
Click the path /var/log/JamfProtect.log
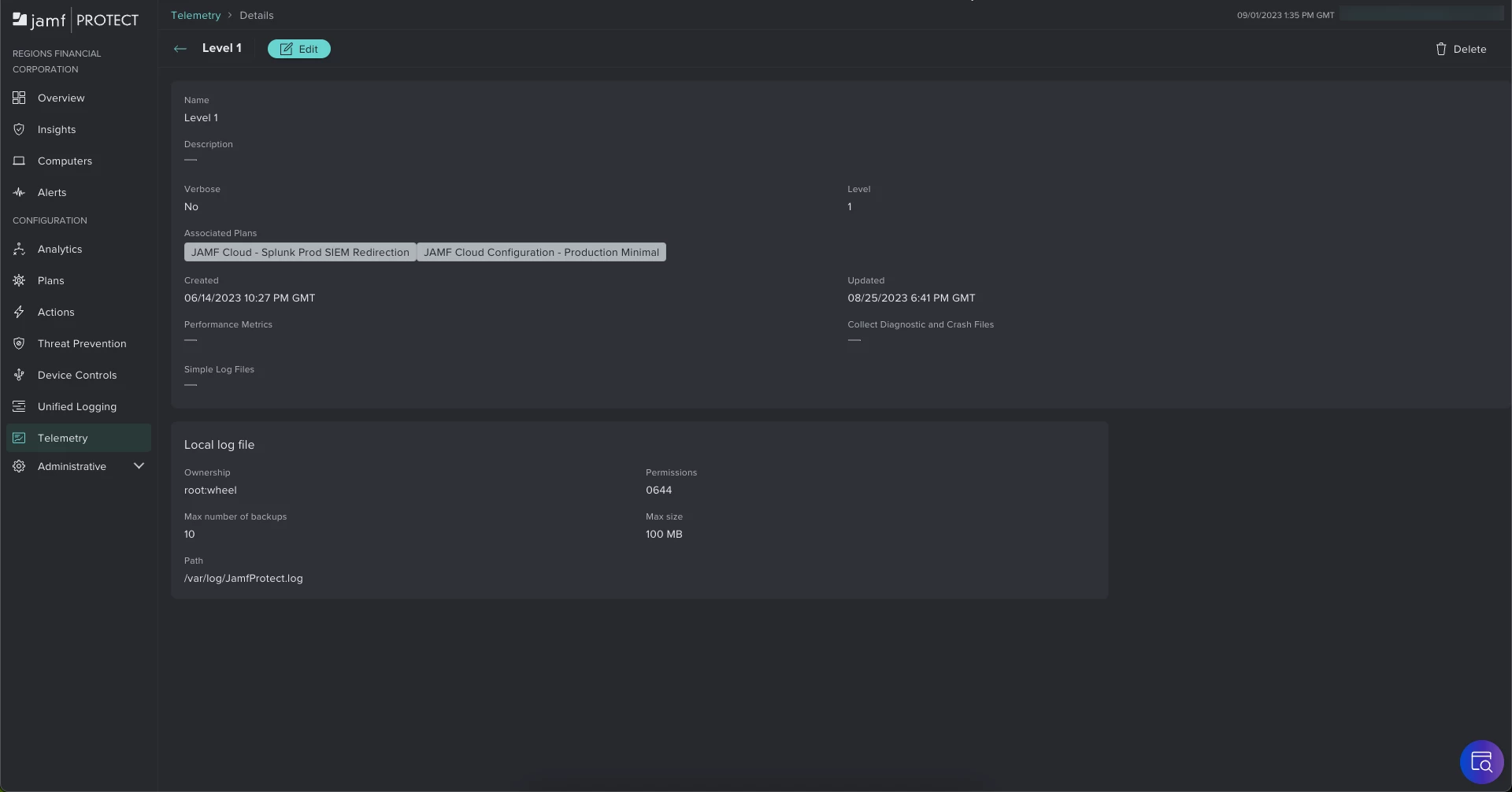click(243, 578)
